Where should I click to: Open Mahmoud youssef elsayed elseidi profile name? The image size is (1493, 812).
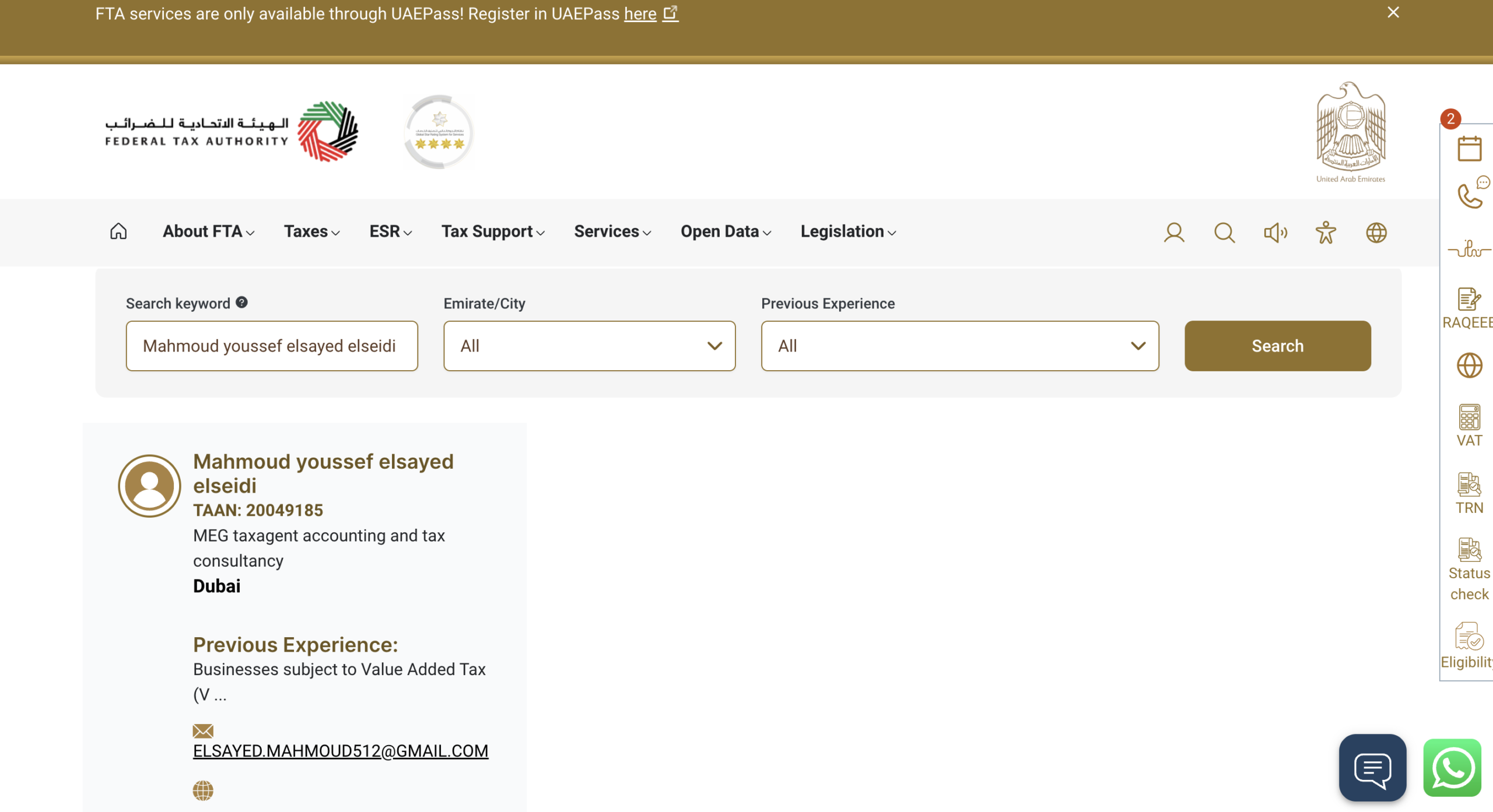pyautogui.click(x=323, y=473)
